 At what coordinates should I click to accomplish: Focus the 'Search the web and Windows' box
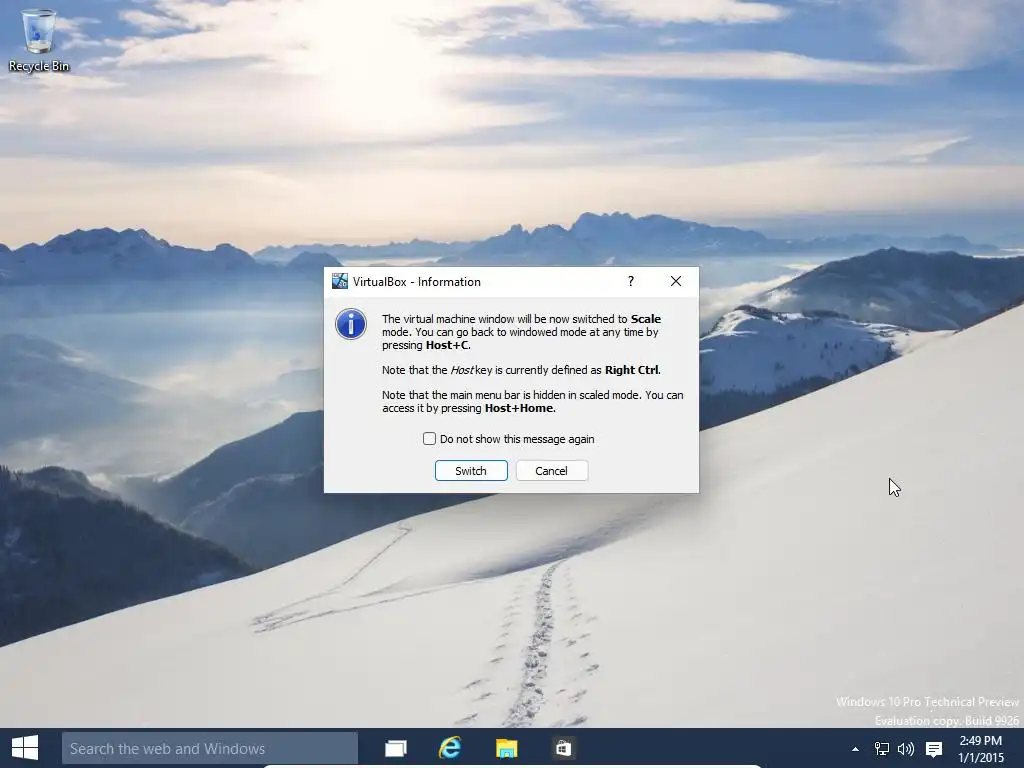tap(210, 748)
